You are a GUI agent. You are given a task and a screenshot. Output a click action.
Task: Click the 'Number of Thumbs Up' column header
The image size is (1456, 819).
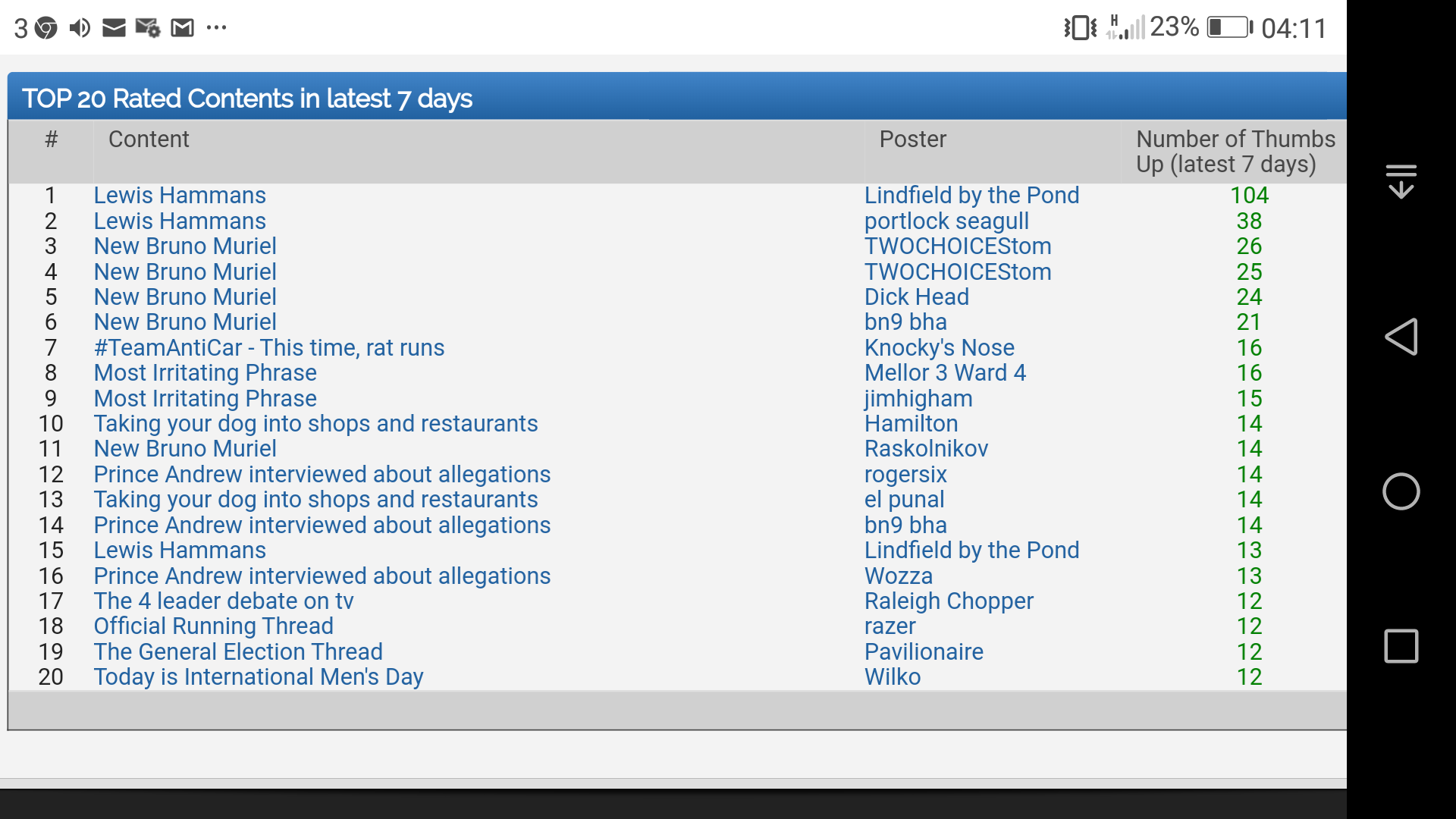[1235, 152]
